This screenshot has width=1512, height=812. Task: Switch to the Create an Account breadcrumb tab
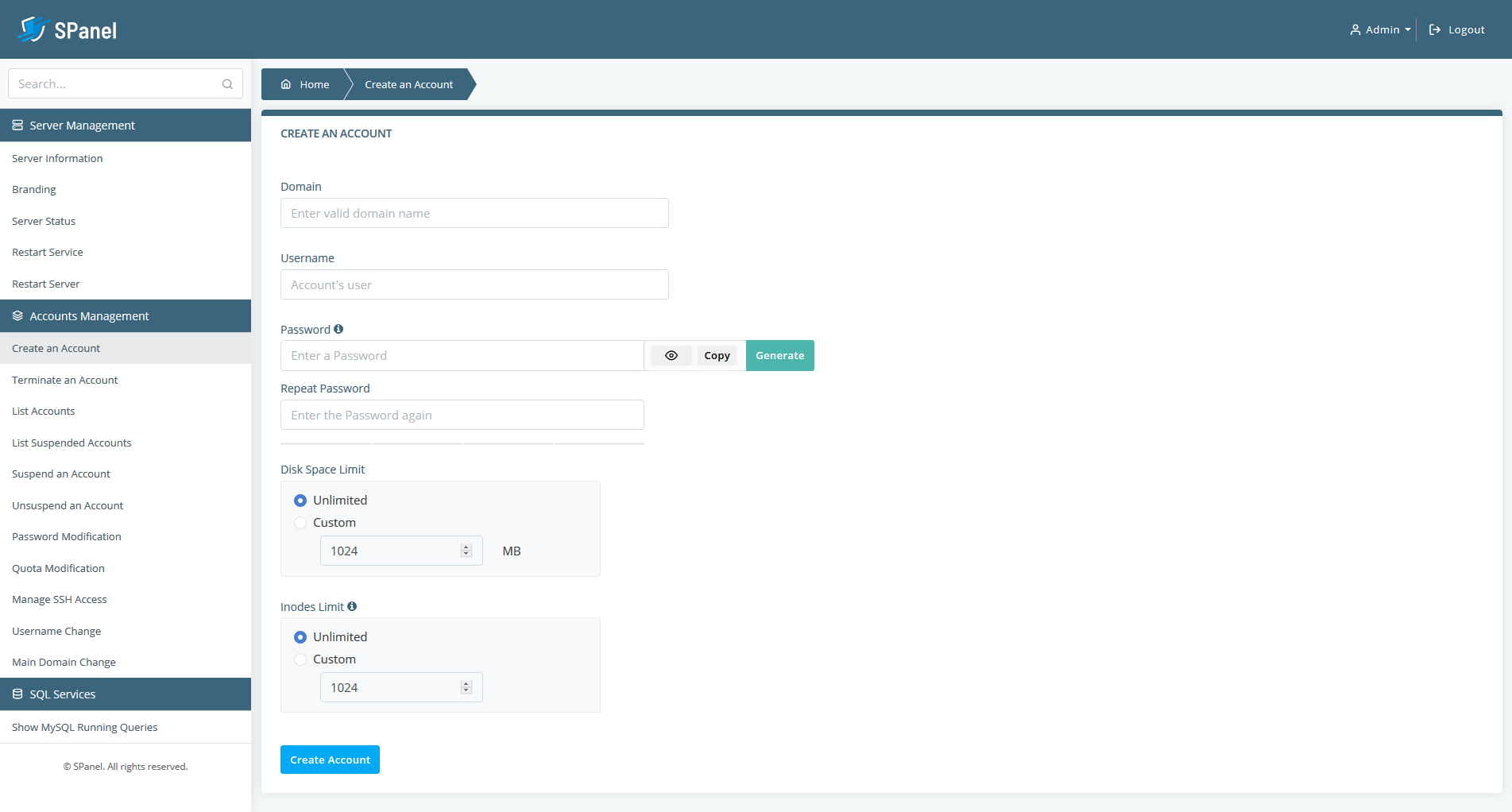coord(408,84)
